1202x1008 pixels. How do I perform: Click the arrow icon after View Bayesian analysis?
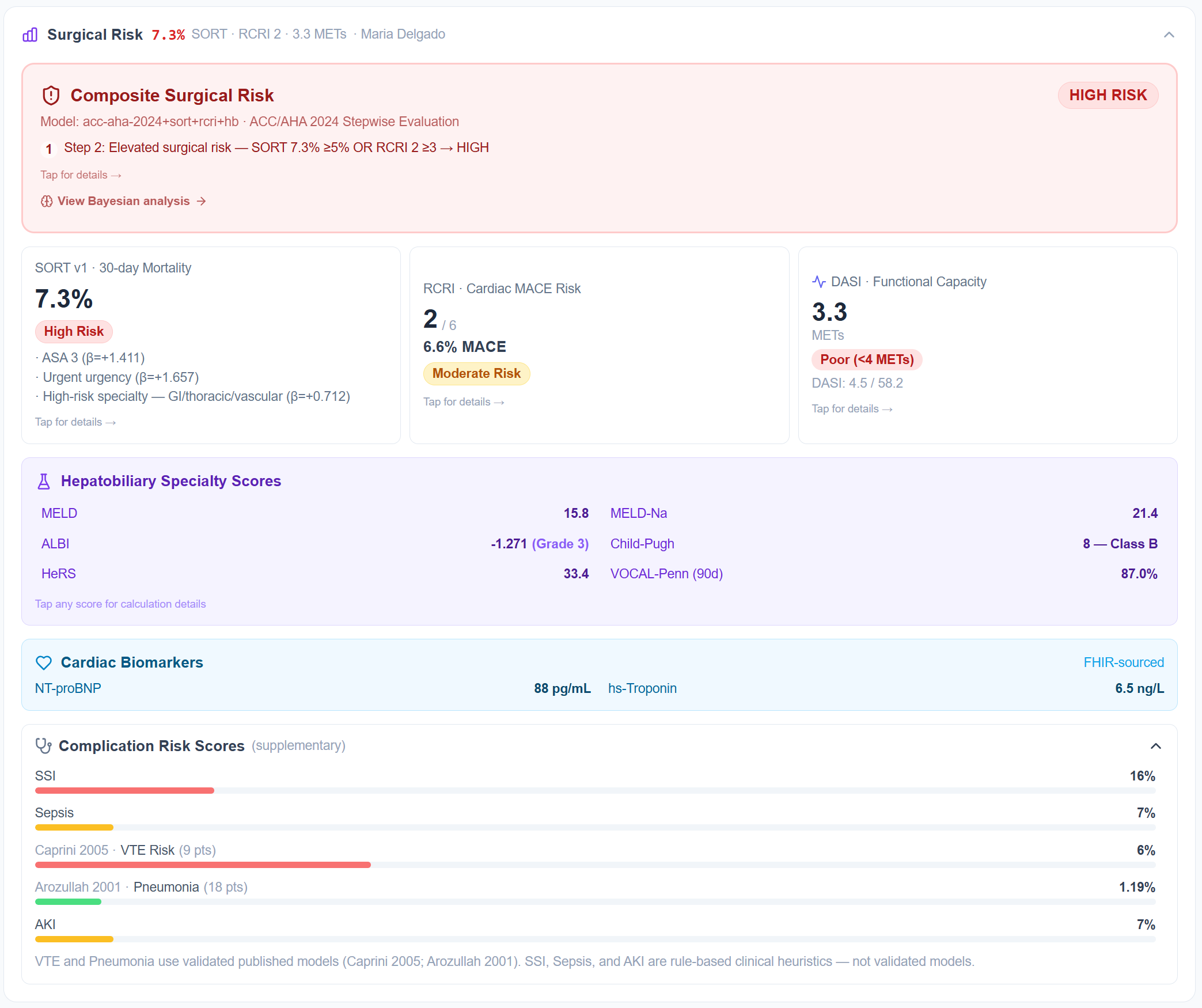(x=201, y=201)
